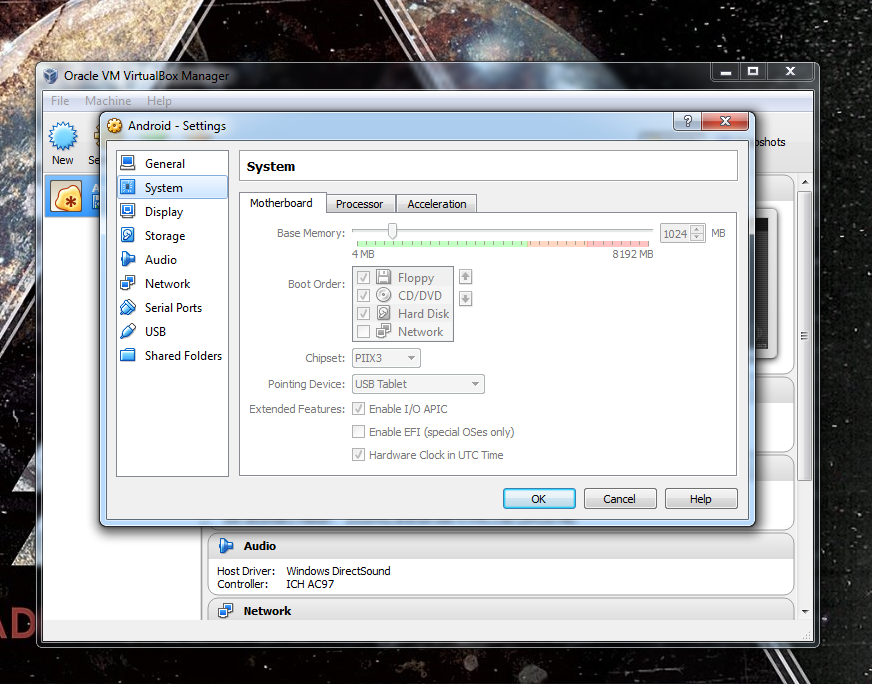The image size is (872, 684).
Task: Switch to the Acceleration tab
Action: (x=437, y=204)
